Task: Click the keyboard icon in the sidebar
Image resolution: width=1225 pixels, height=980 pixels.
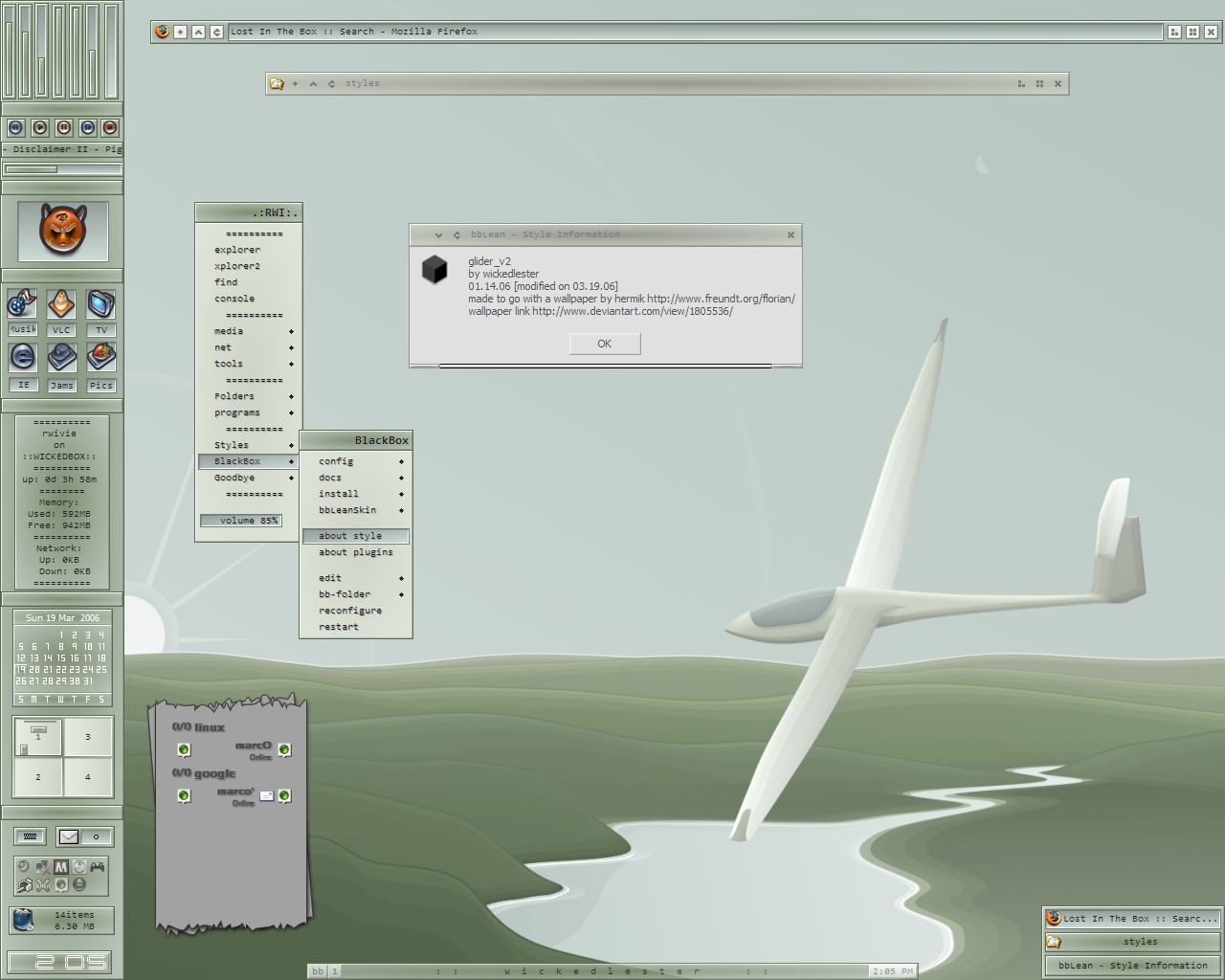Action: coord(30,836)
